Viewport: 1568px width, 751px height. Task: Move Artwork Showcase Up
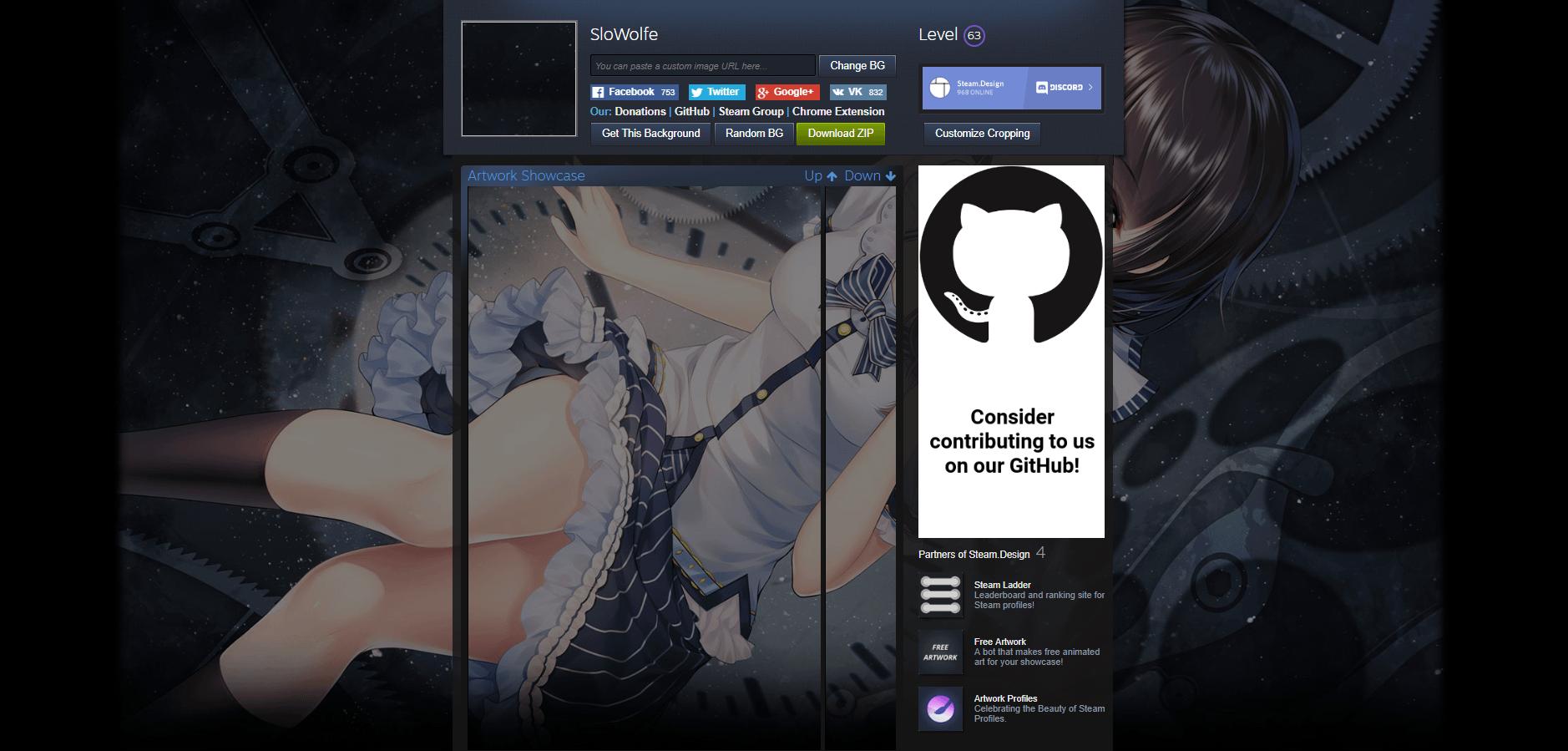click(x=821, y=175)
